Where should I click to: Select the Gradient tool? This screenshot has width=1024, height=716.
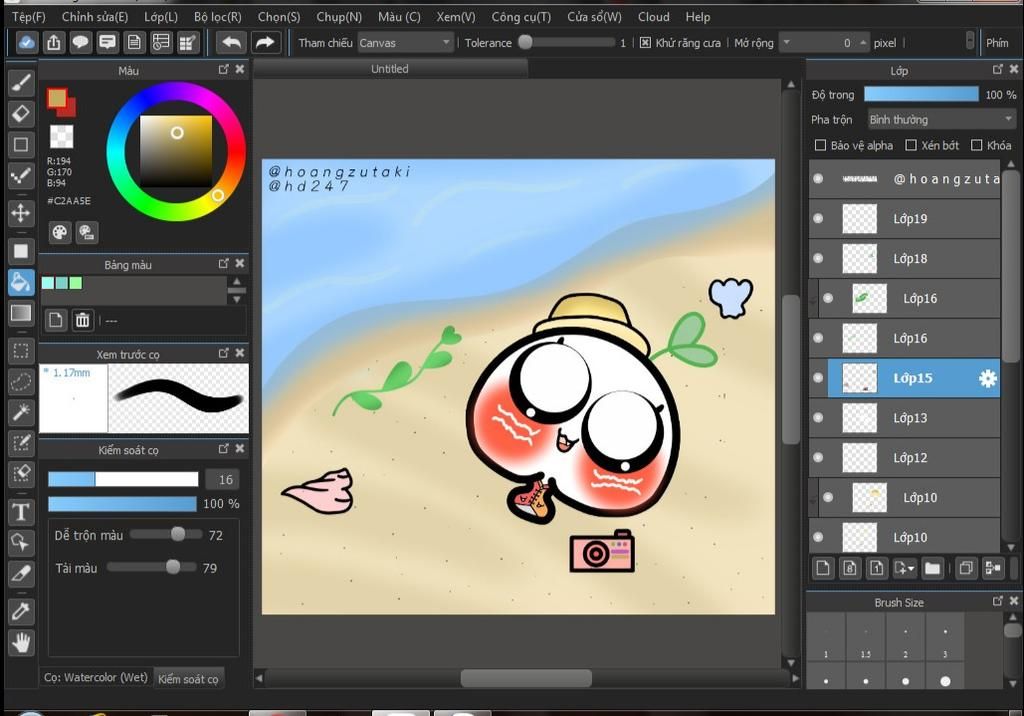pyautogui.click(x=21, y=313)
